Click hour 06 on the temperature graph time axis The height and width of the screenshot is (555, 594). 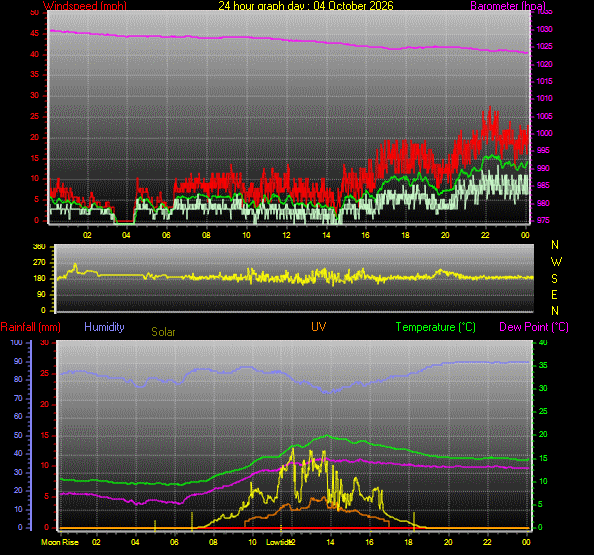click(x=174, y=542)
